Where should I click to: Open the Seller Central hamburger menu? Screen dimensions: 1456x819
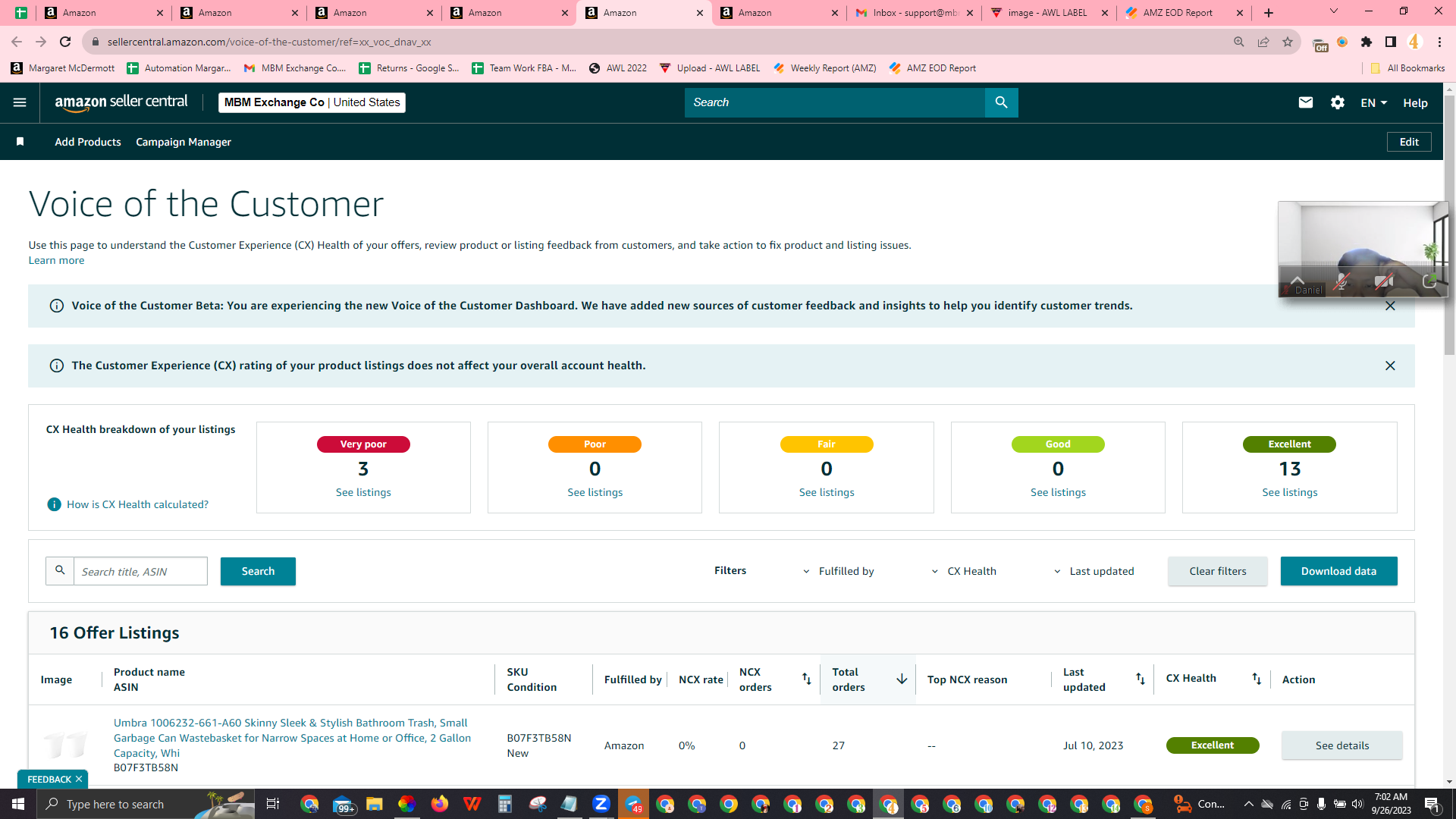[20, 102]
